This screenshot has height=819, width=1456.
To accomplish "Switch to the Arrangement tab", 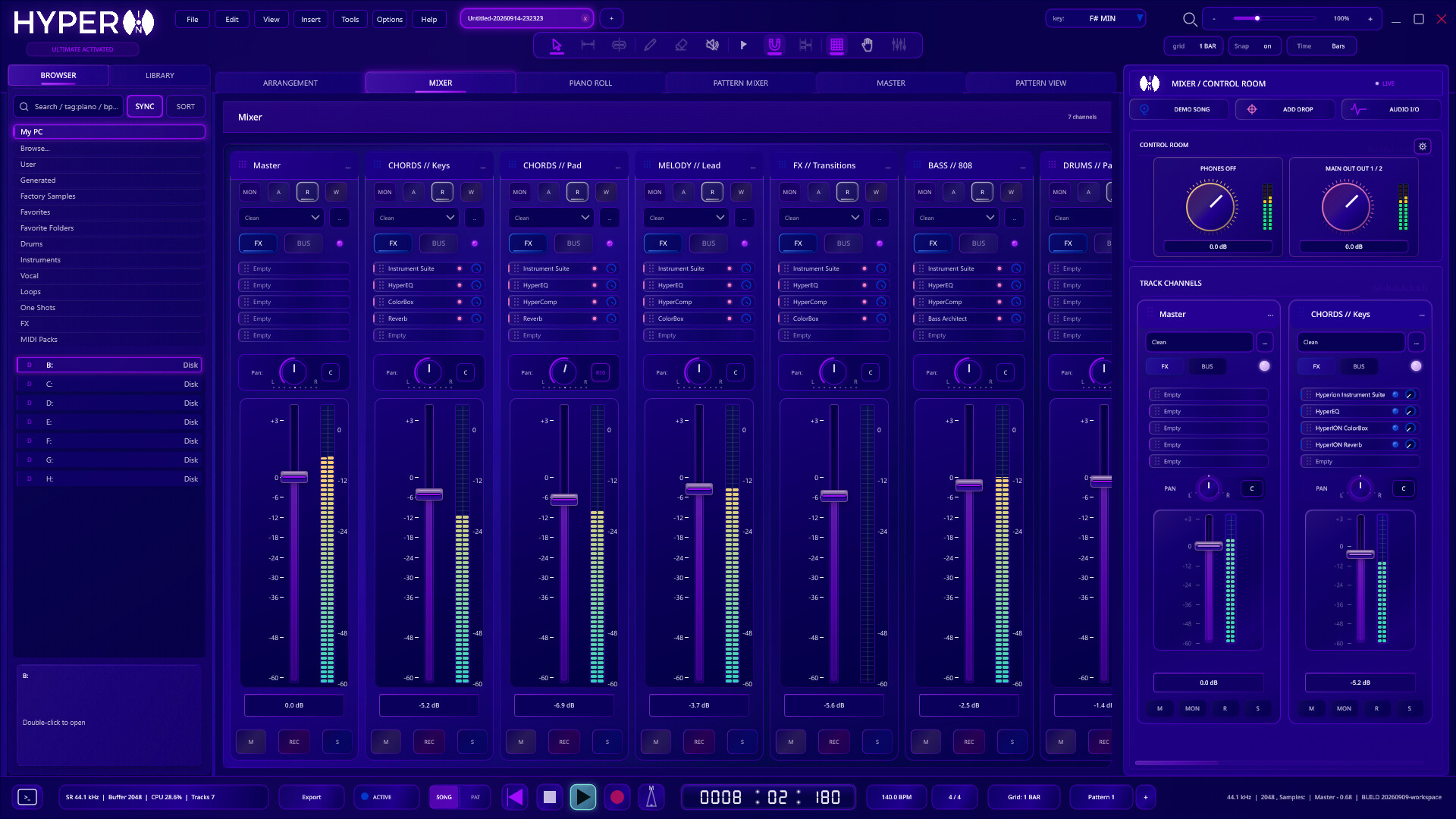I will pyautogui.click(x=290, y=83).
